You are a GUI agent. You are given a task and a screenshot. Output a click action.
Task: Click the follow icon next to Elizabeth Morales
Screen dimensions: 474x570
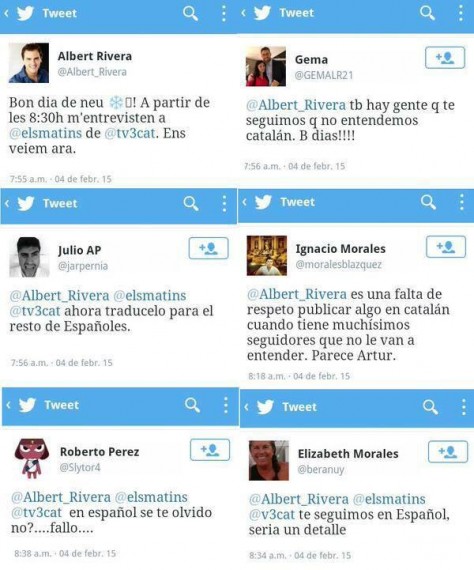point(448,452)
